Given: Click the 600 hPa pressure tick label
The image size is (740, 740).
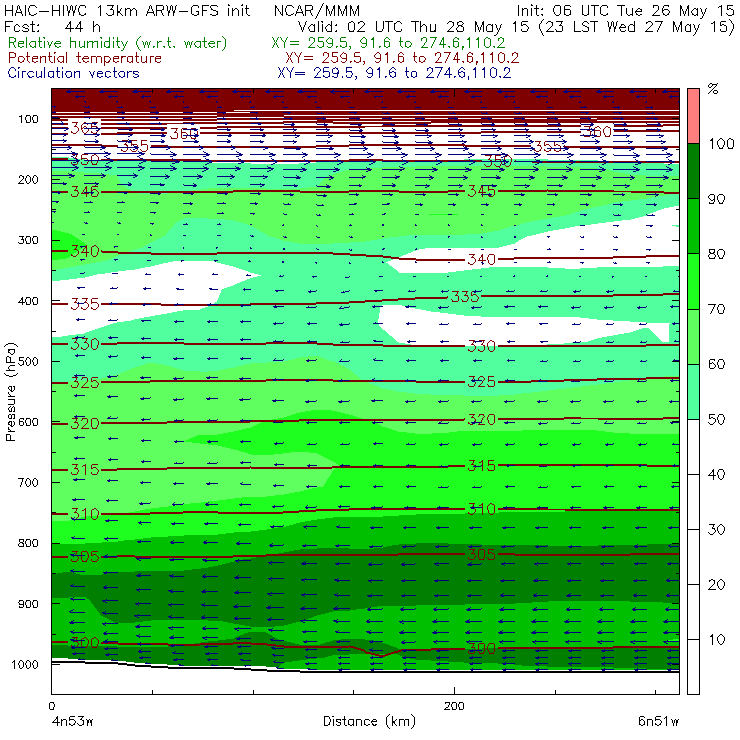Looking at the screenshot, I should point(28,421).
